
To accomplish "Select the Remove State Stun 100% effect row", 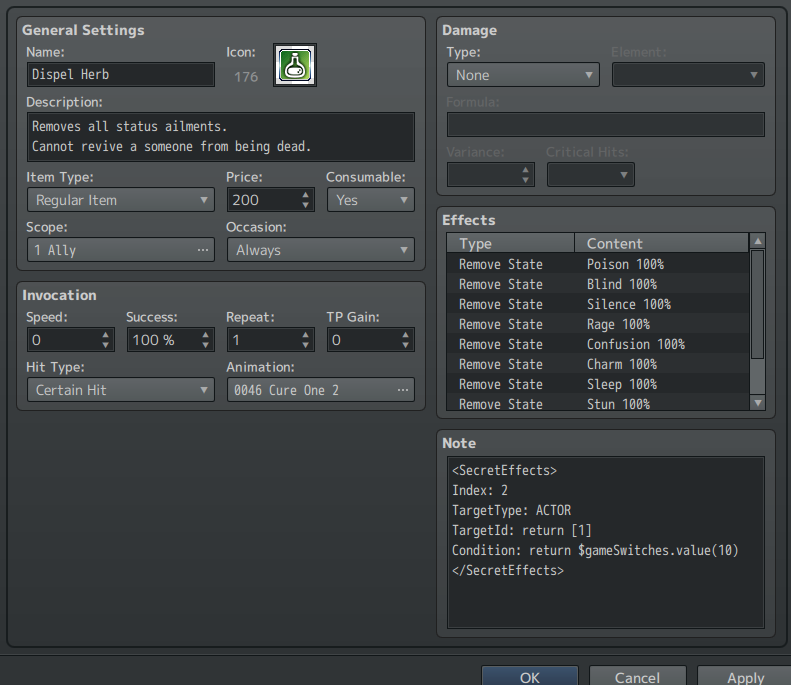I will point(598,403).
